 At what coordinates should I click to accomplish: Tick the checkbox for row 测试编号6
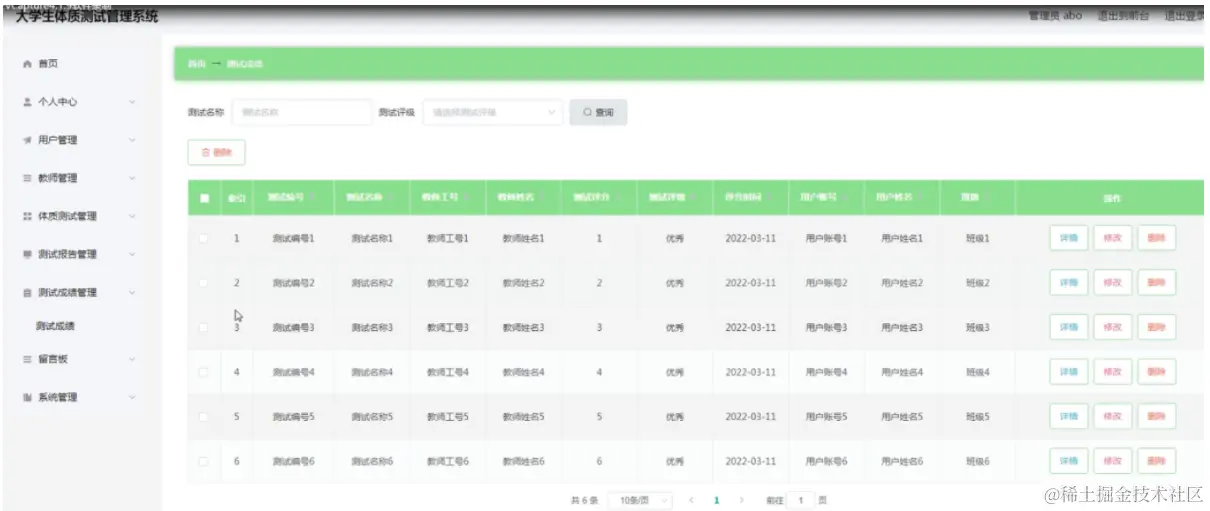[204, 461]
